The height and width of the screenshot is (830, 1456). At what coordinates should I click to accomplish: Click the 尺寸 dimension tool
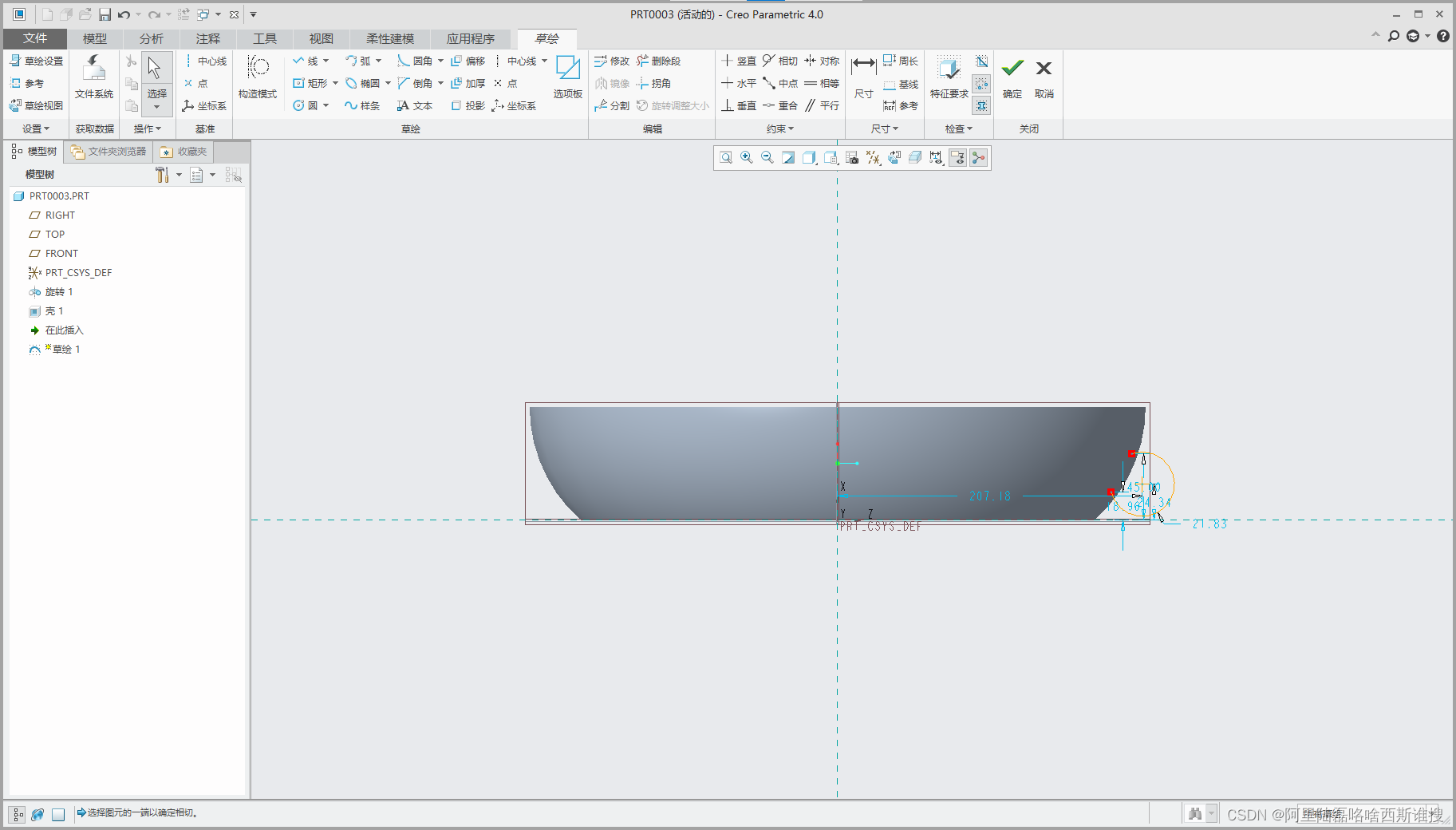864,77
